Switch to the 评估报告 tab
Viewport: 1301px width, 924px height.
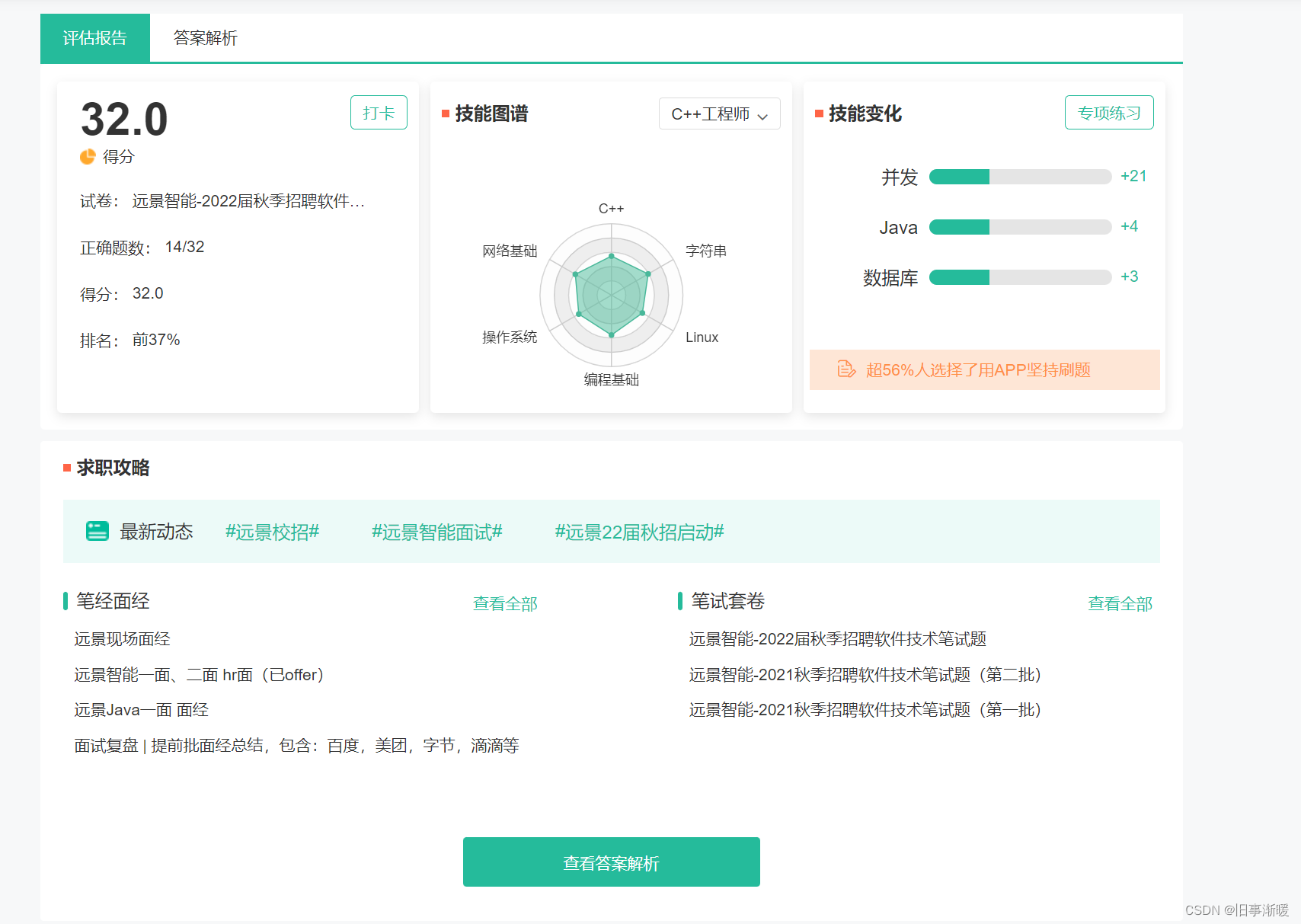[95, 38]
